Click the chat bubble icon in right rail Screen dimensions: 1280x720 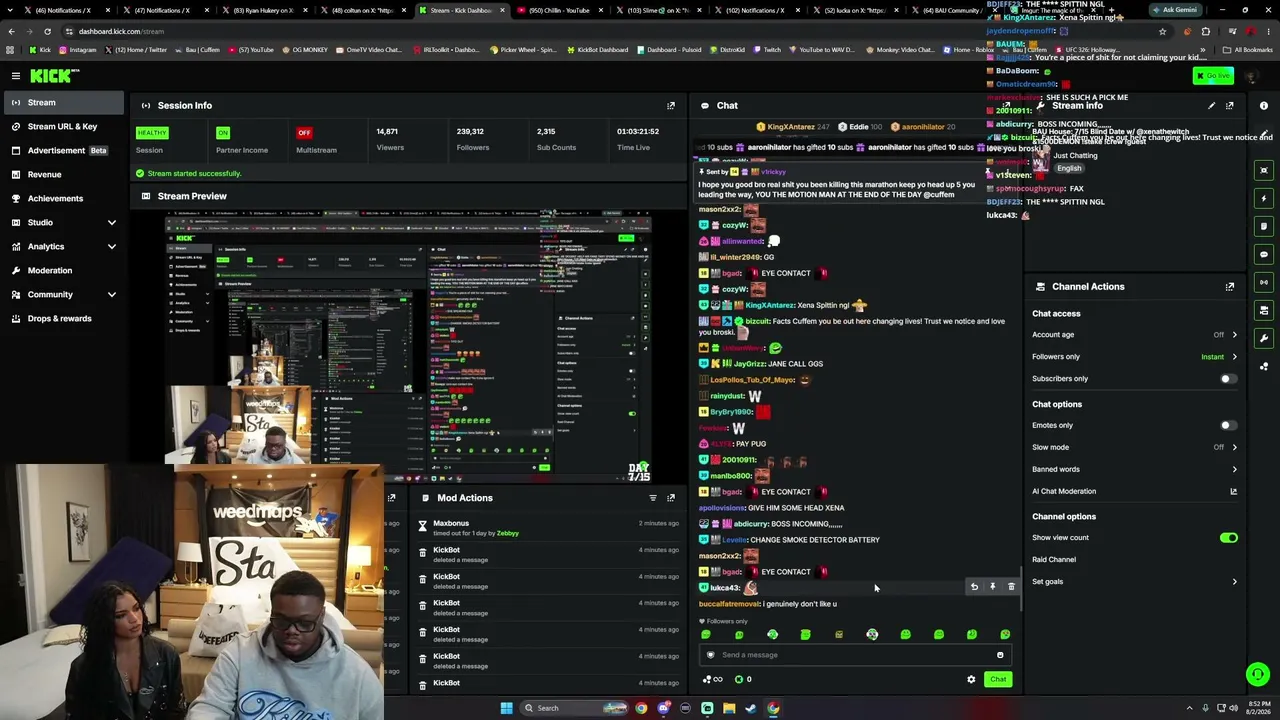click(1264, 254)
